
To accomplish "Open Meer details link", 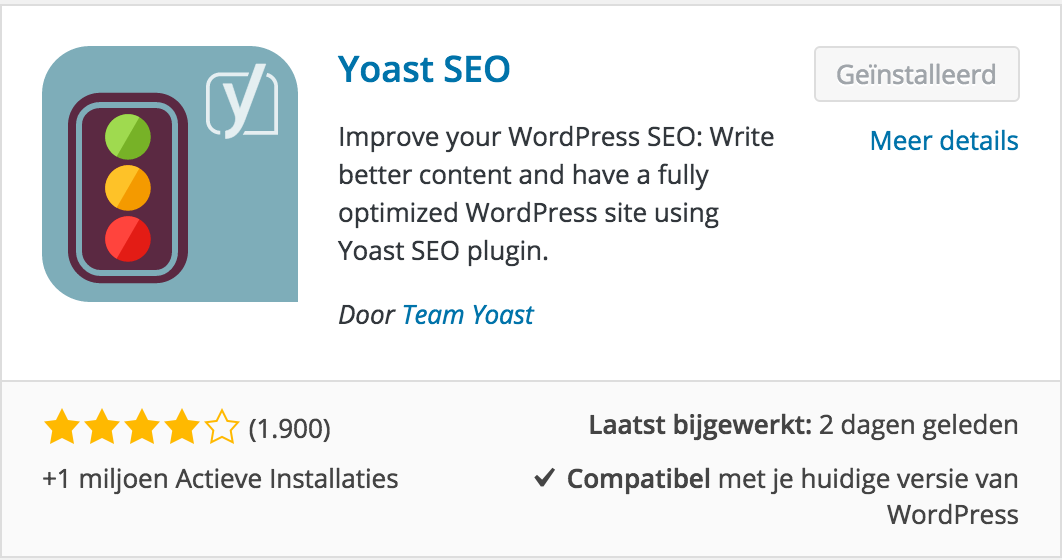I will tap(944, 141).
